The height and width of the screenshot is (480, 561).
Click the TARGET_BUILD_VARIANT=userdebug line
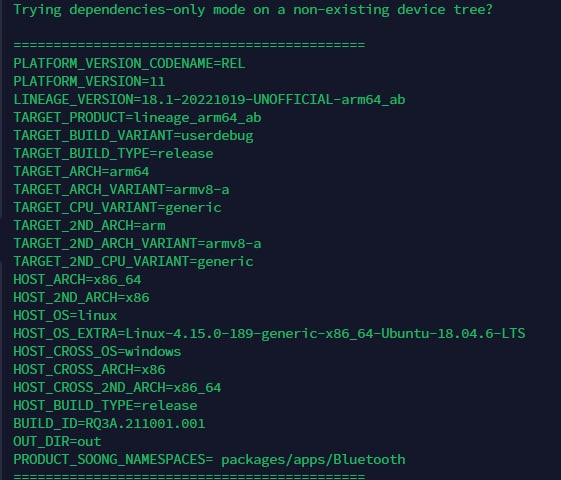(x=133, y=136)
